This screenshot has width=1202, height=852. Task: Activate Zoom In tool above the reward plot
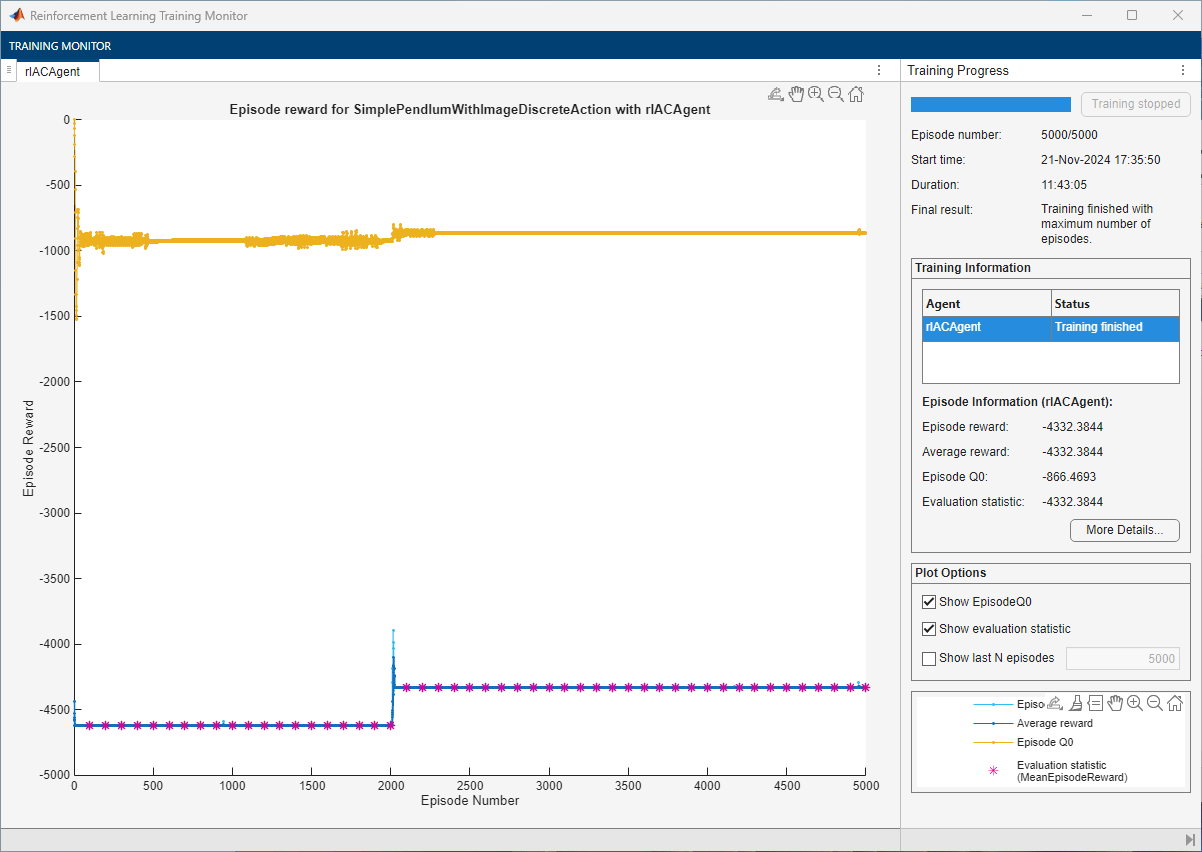tap(816, 94)
